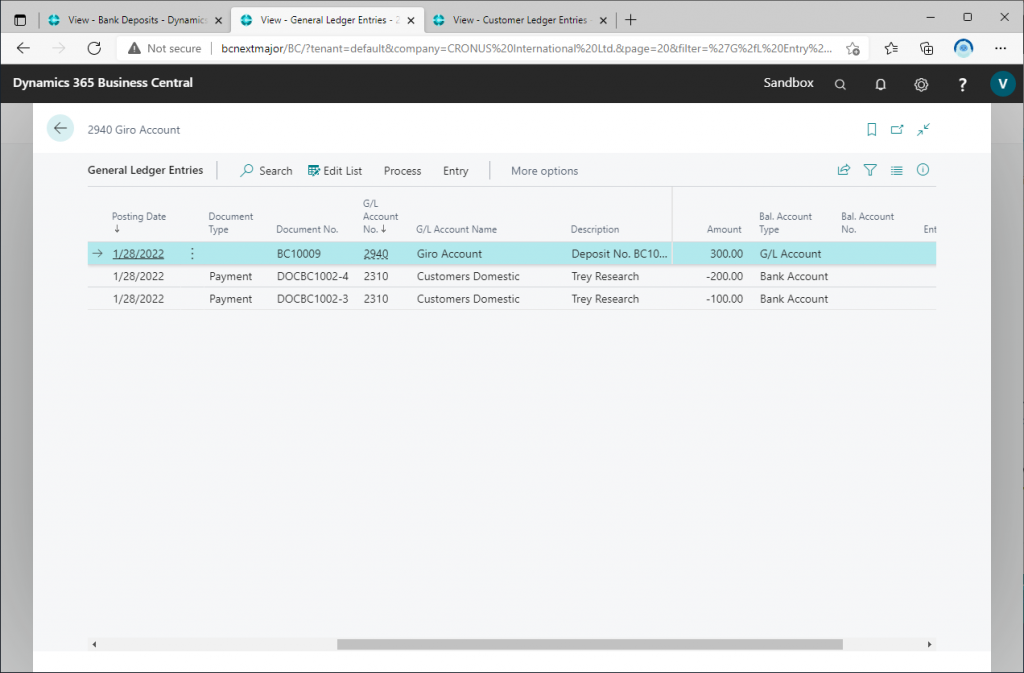The image size is (1024, 673).
Task: Open a new browser tab
Action: (630, 20)
